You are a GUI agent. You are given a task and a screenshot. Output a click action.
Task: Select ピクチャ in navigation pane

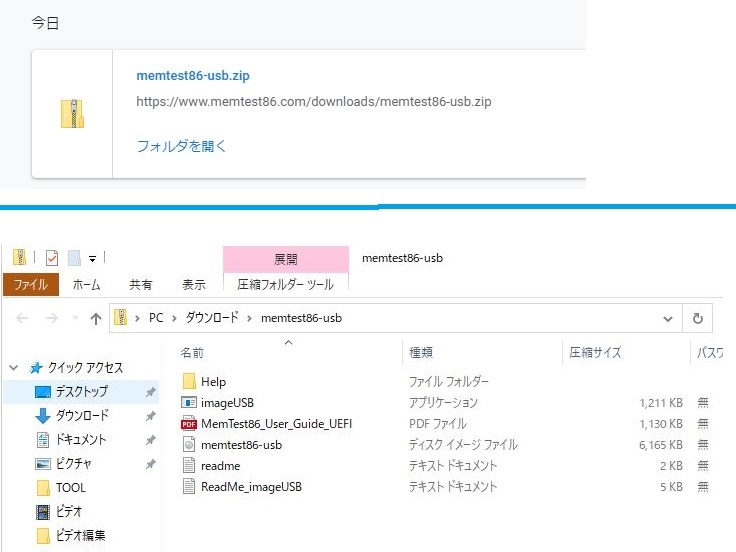[x=74, y=463]
